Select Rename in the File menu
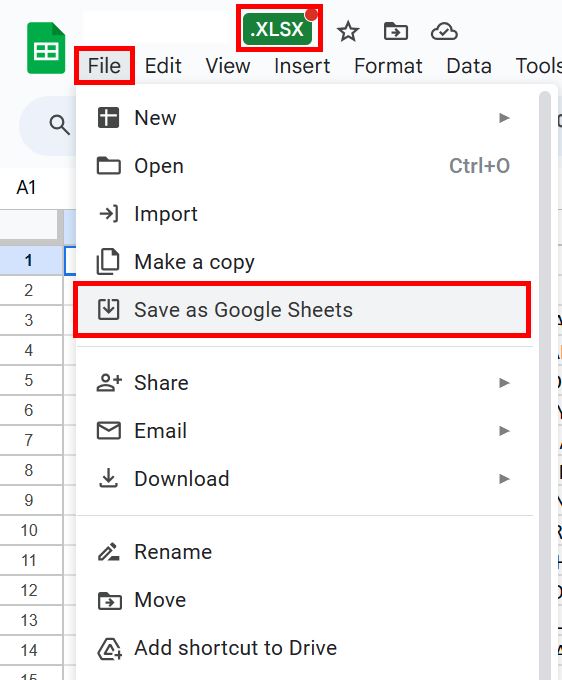The image size is (562, 680). coord(304,552)
